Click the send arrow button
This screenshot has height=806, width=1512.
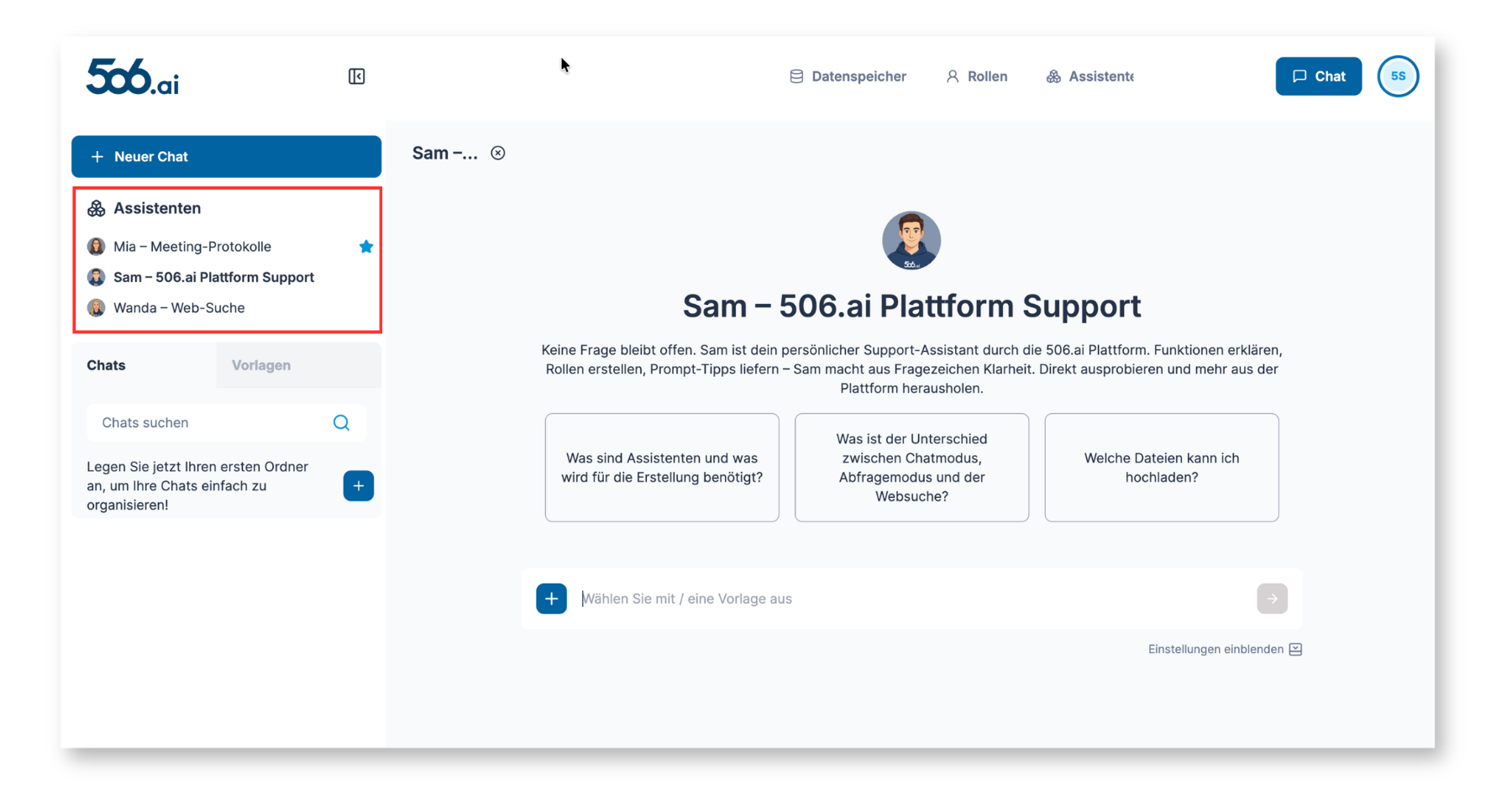tap(1272, 599)
